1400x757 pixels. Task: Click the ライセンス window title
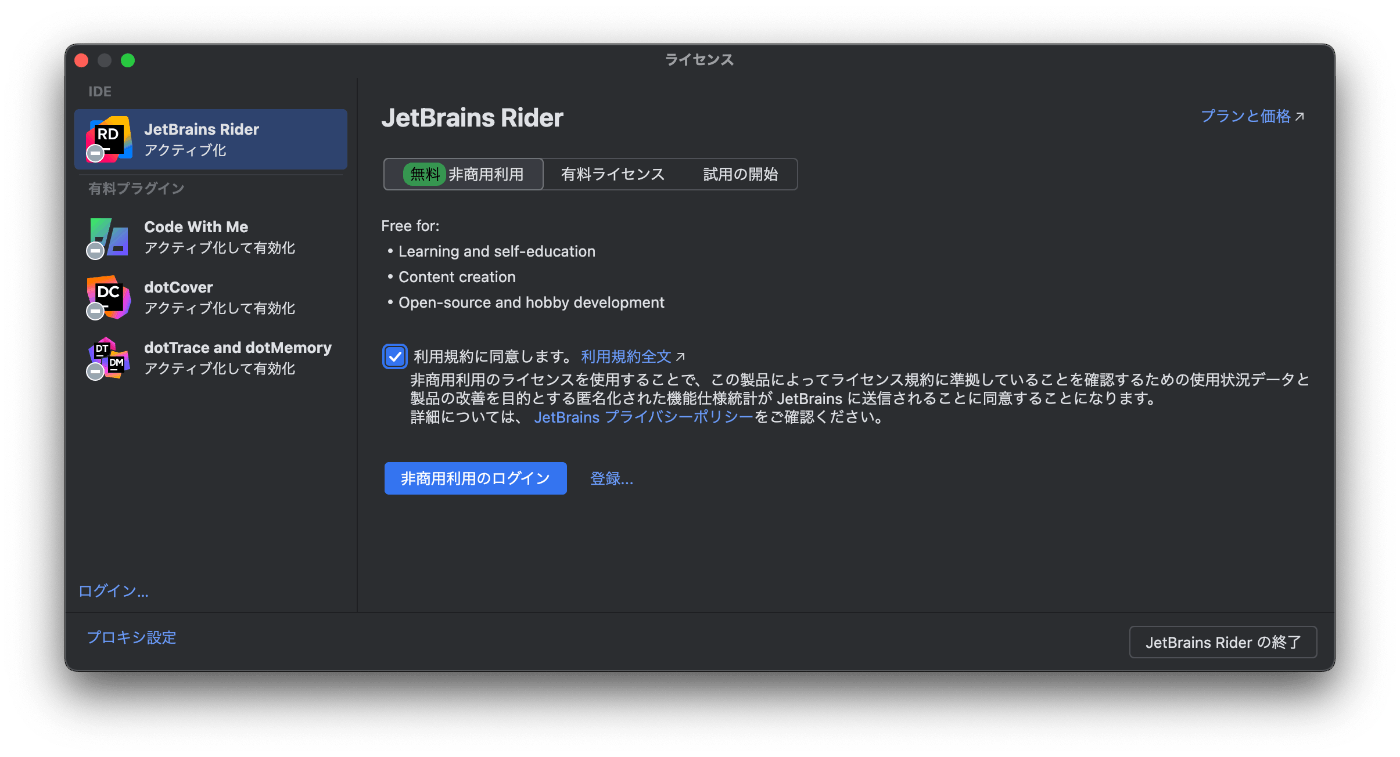(699, 60)
